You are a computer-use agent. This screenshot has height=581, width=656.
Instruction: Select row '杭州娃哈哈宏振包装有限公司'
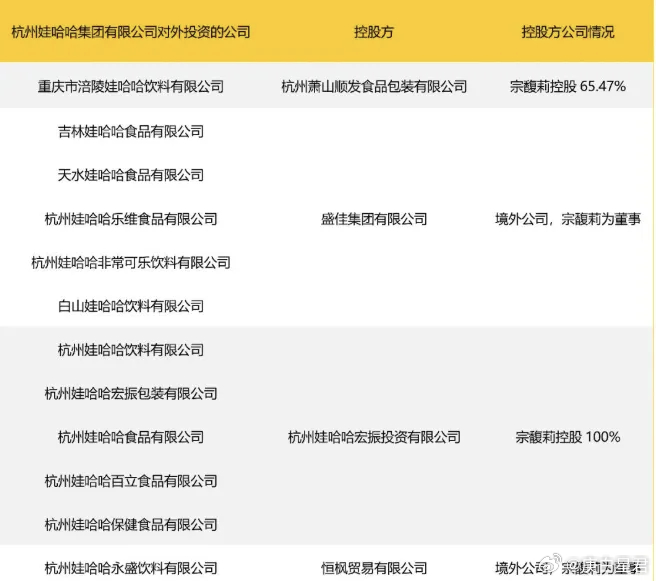pos(131,394)
